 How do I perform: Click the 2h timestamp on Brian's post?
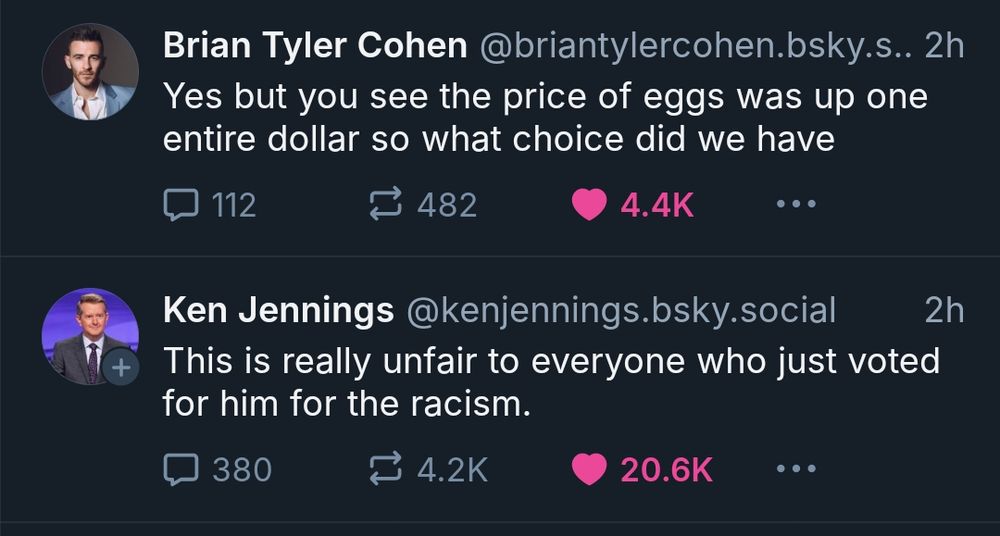point(944,46)
